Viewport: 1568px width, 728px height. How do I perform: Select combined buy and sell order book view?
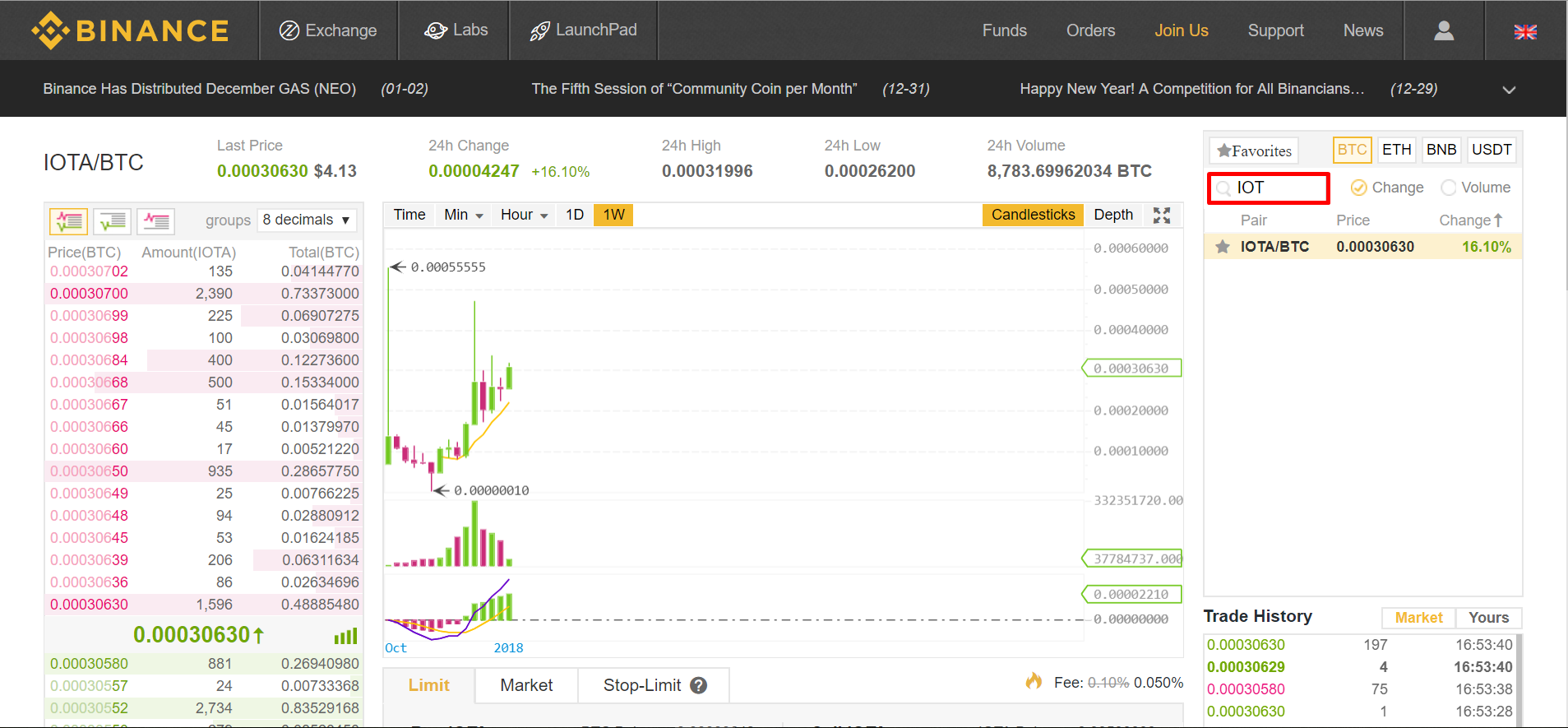coord(69,220)
